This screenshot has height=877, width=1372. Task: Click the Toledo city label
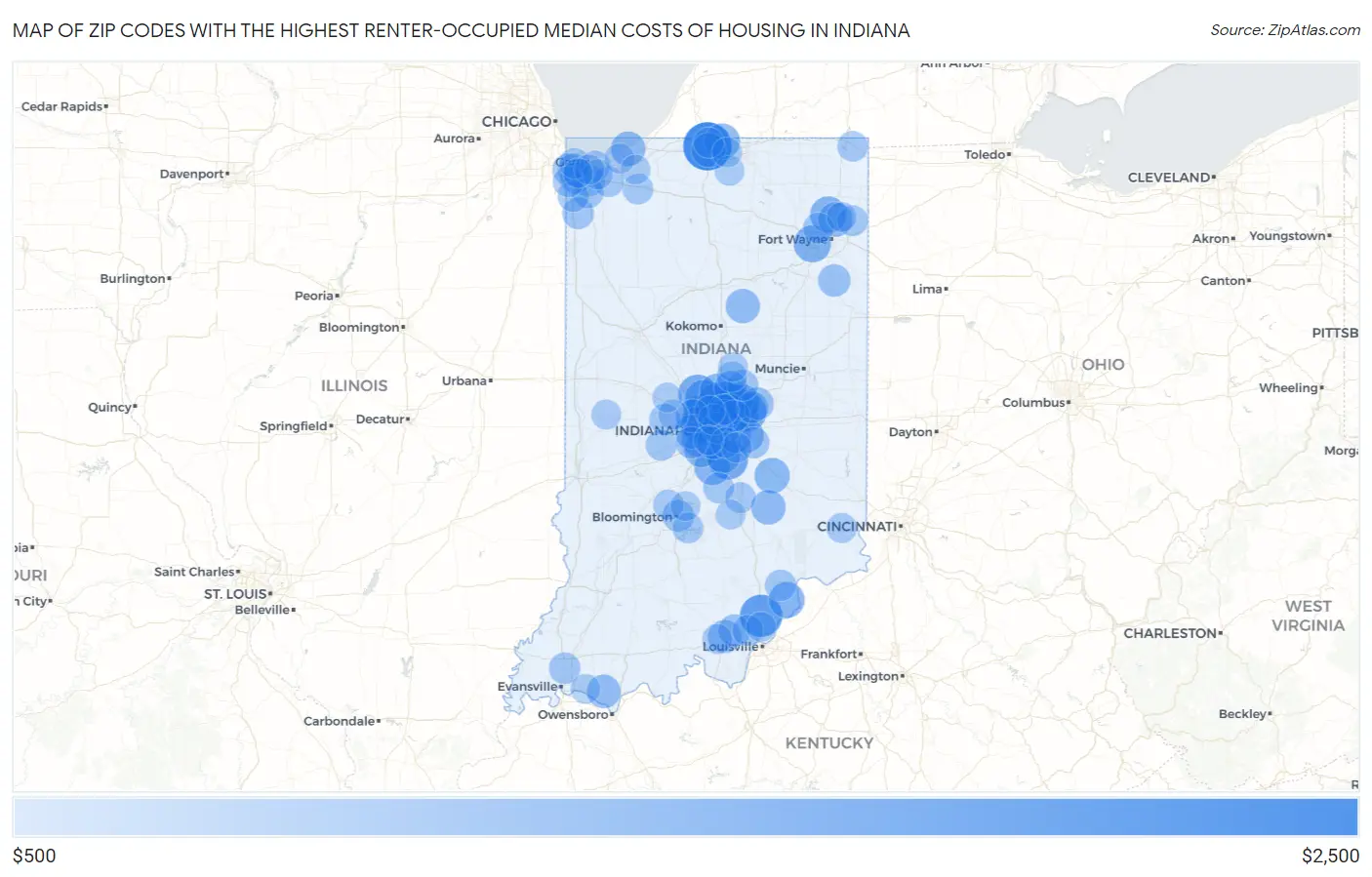(985, 154)
